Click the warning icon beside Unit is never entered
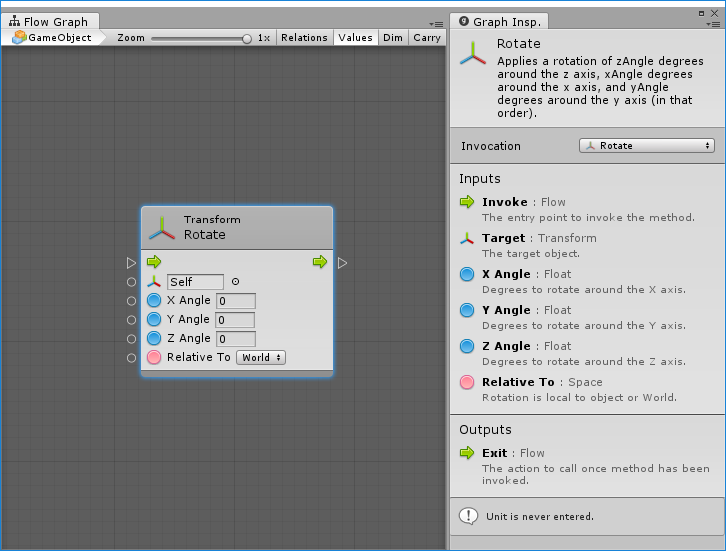726x551 pixels. coord(467,516)
